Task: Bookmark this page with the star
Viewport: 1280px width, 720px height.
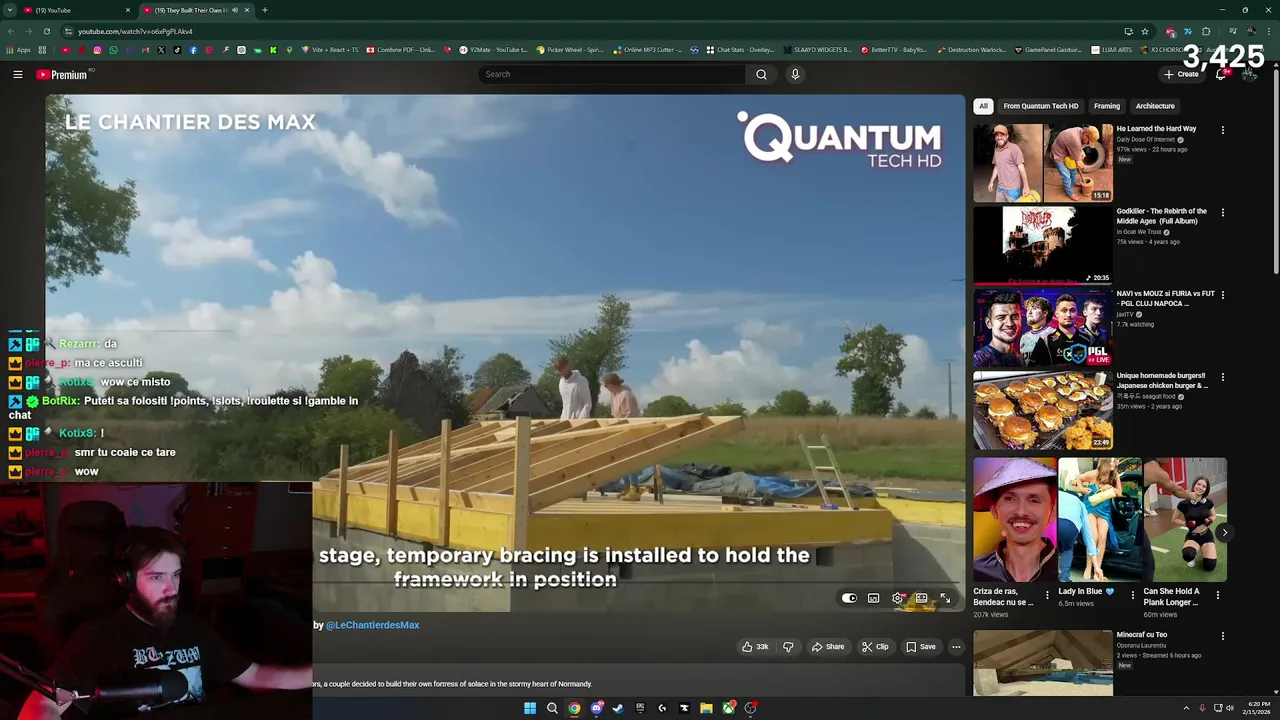Action: 1145,31
